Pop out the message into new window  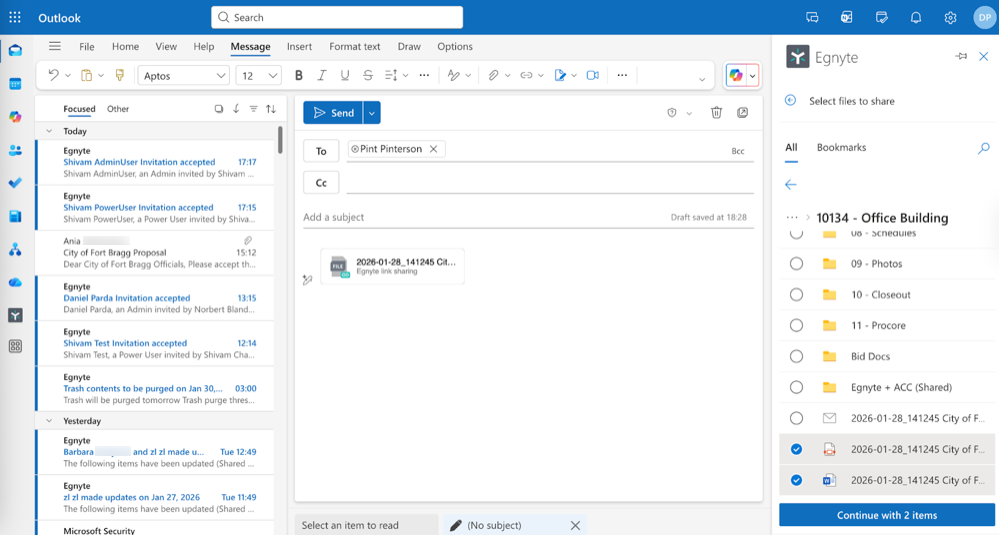pos(742,113)
